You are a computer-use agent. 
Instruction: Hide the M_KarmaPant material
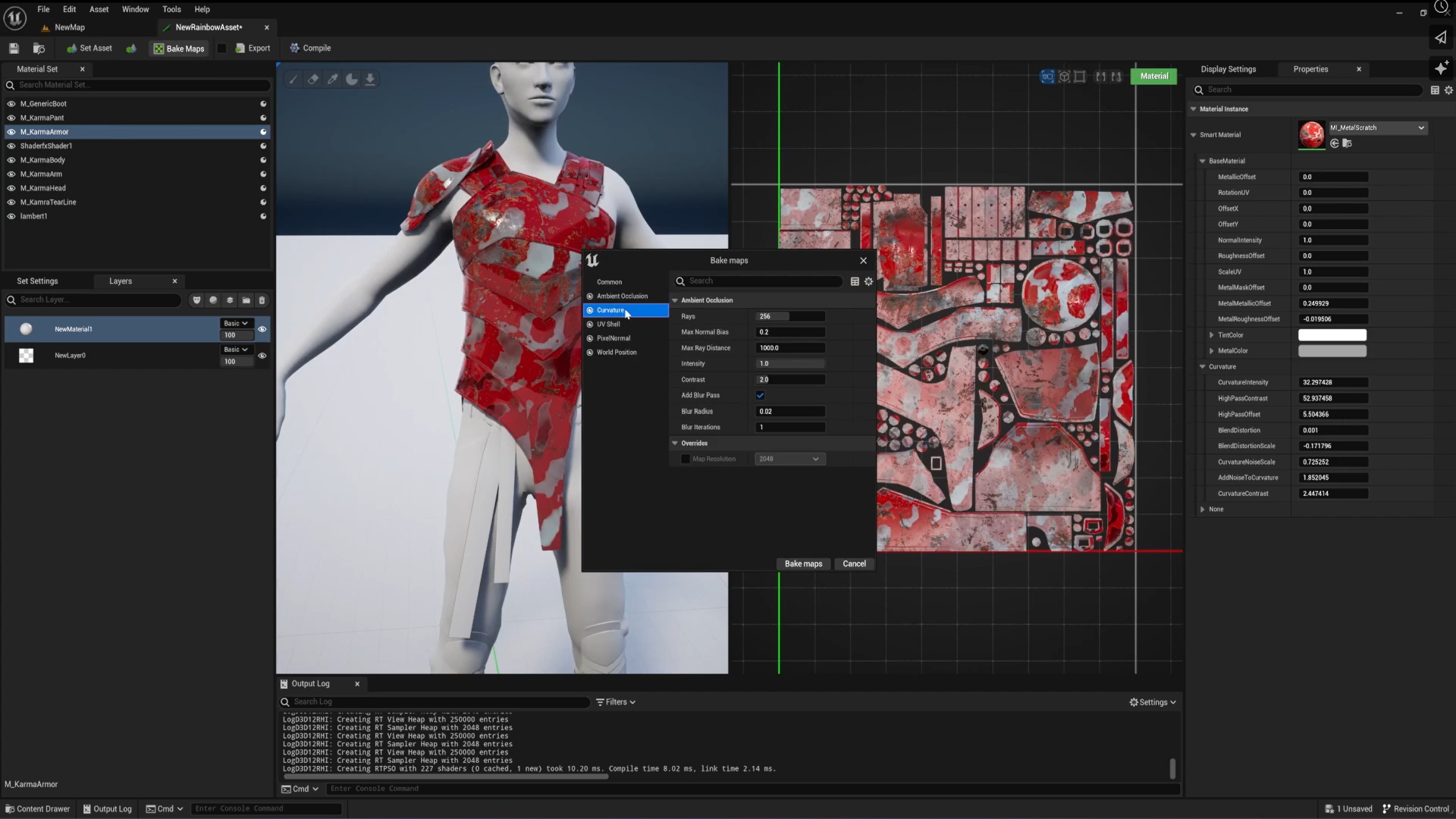(11, 118)
